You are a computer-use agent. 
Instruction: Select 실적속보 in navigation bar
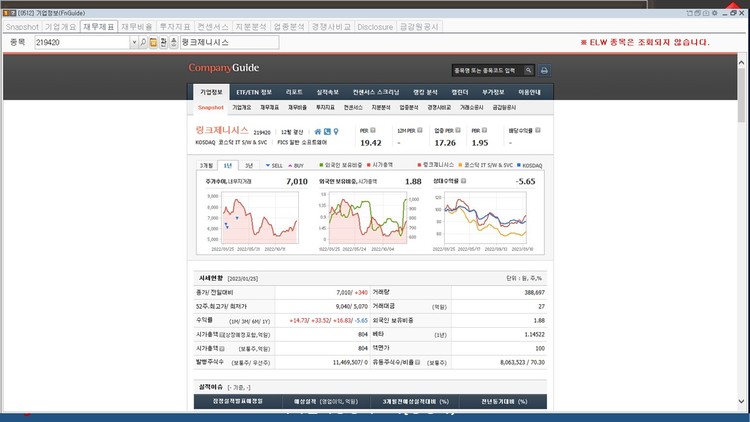tap(328, 92)
